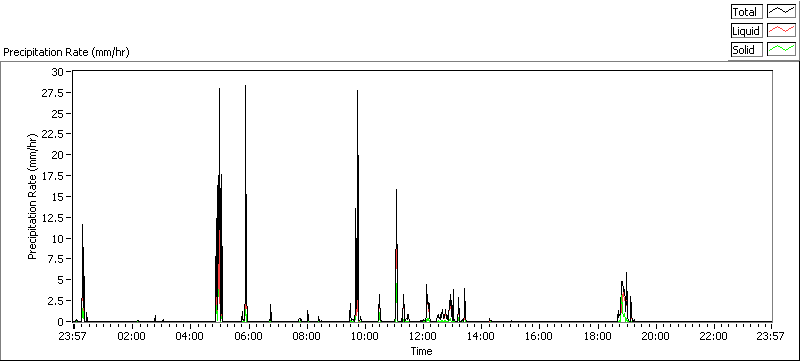
Task: Click the 7.5 value on y-axis
Action: (x=56, y=259)
